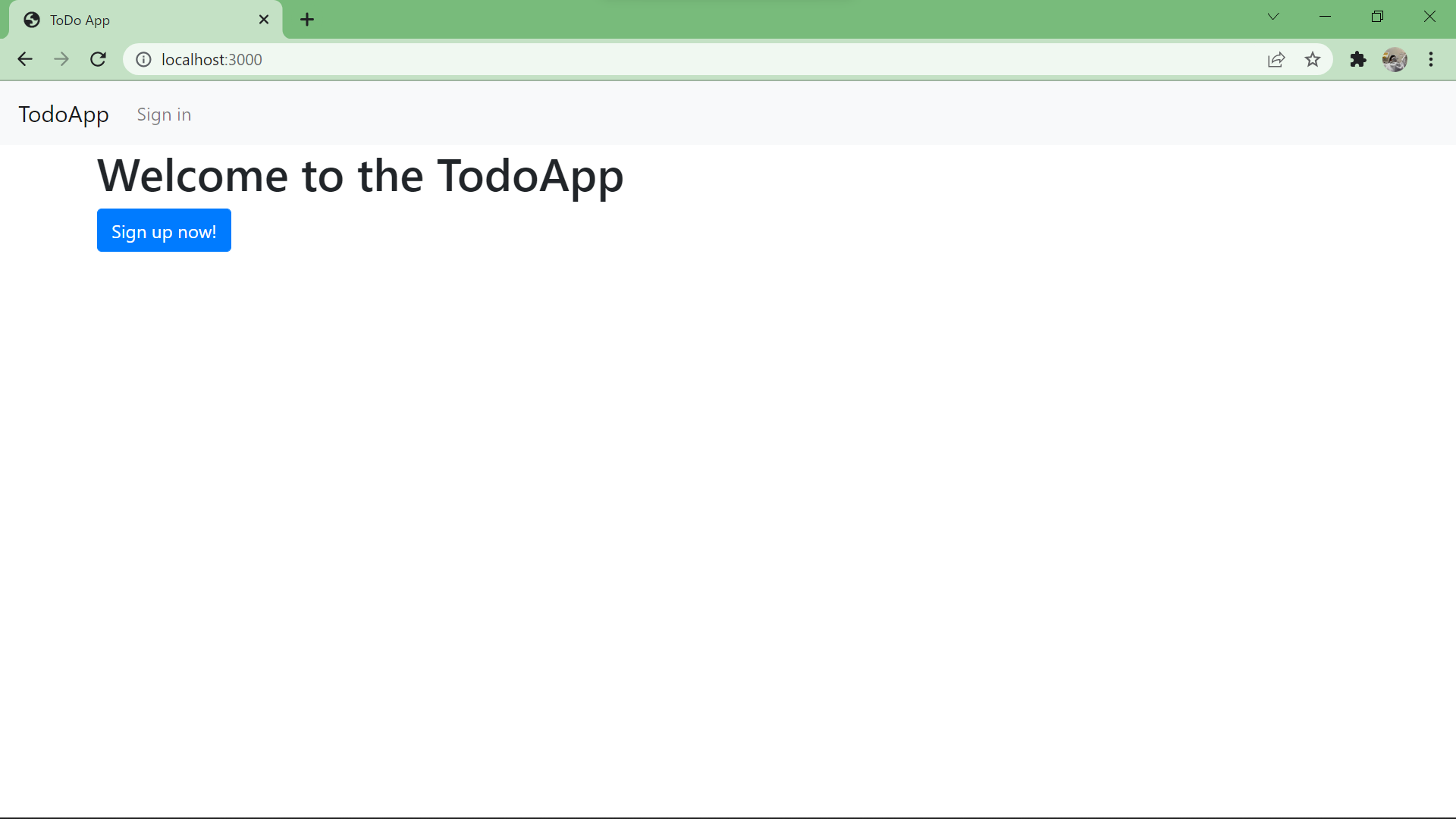Restore down the browser window
Image resolution: width=1456 pixels, height=819 pixels.
[x=1378, y=16]
